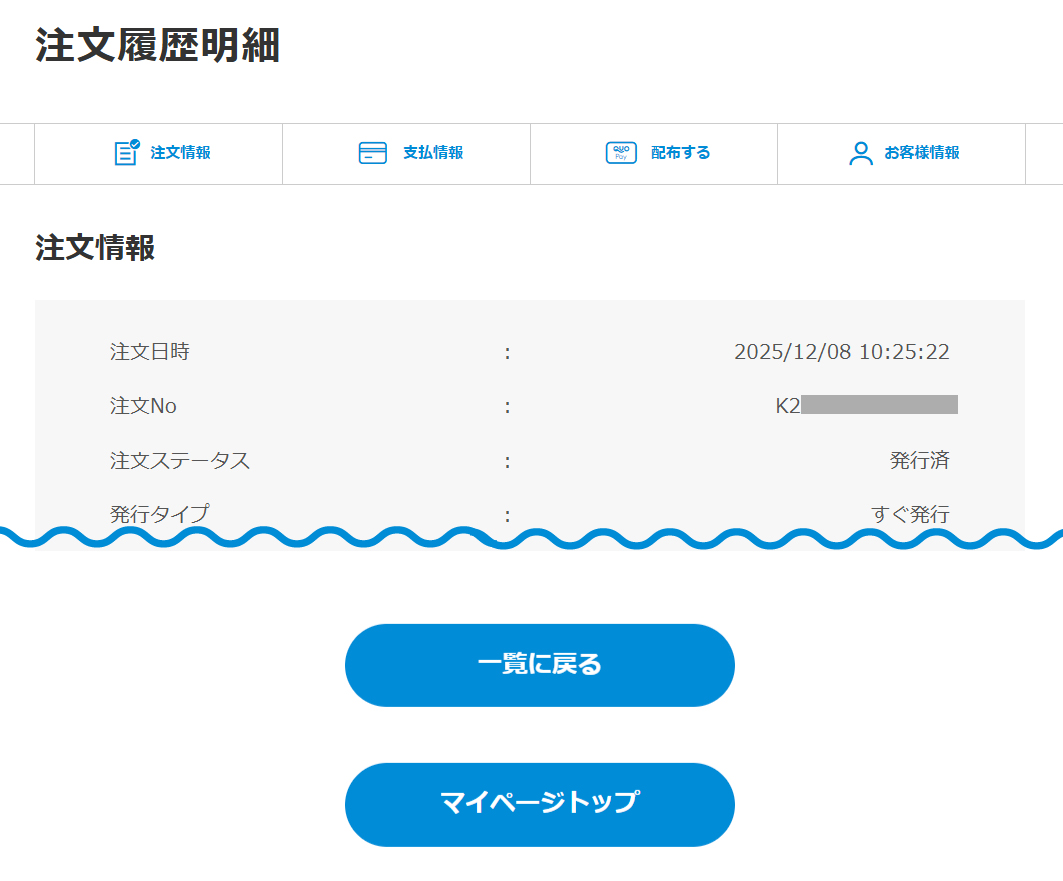Click the 注文履歴明細 page title
1063x881 pixels.
click(x=158, y=46)
